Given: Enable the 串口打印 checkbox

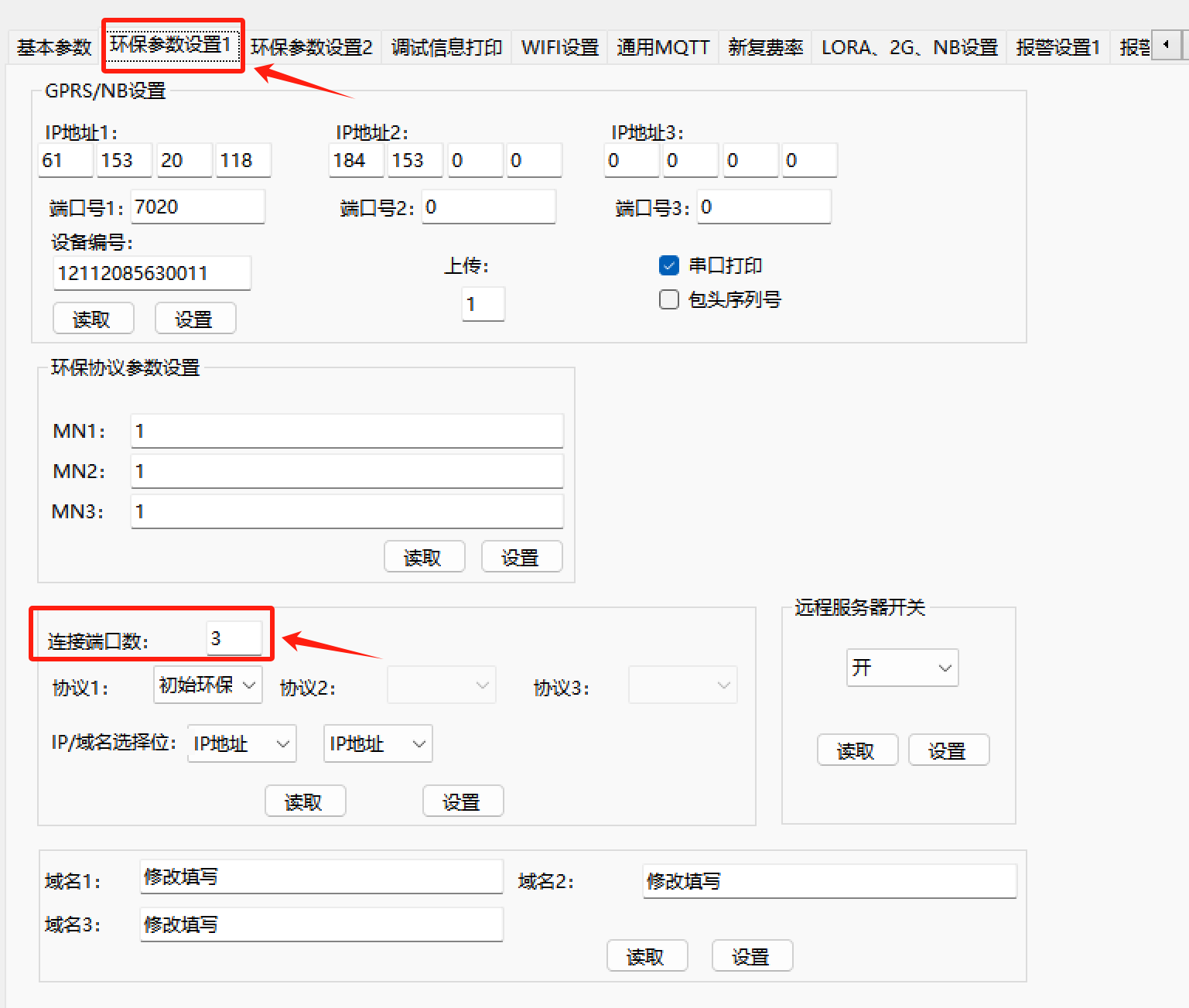Looking at the screenshot, I should coord(669,265).
